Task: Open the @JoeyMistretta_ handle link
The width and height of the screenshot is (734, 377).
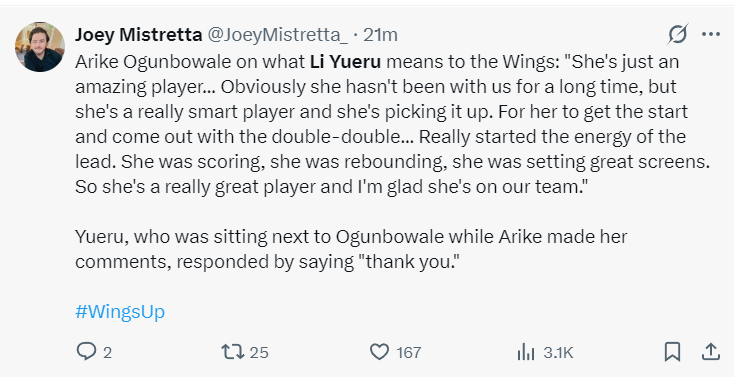Action: click(277, 35)
